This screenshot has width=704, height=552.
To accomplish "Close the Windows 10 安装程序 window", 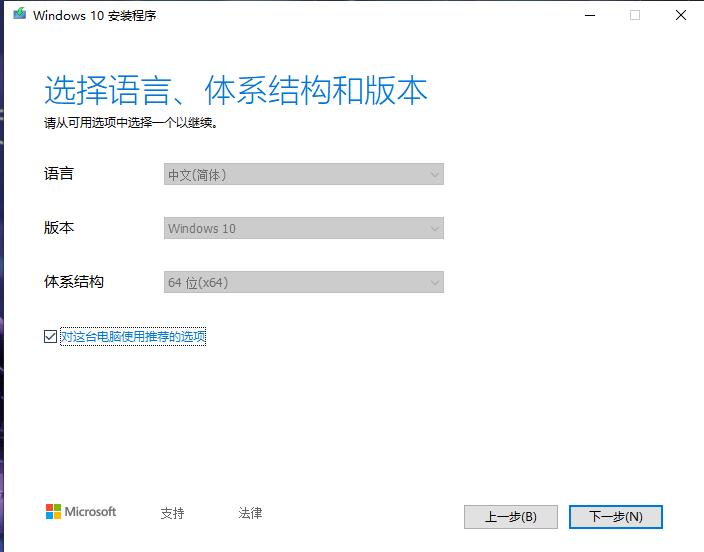I will coord(681,15).
